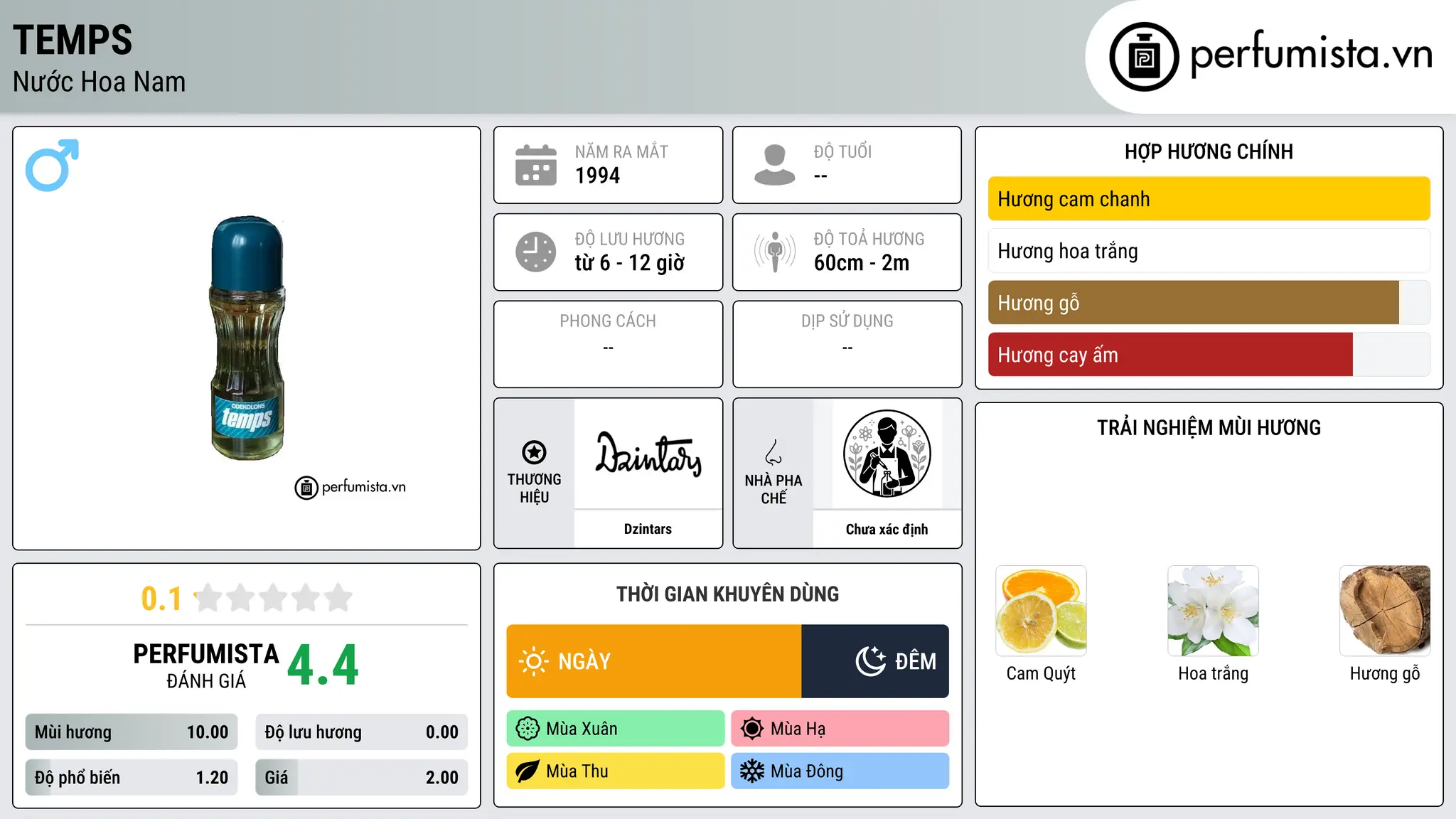The image size is (1456, 819).
Task: Click the Độ lưu hương 0.00 score bar
Action: 362,732
